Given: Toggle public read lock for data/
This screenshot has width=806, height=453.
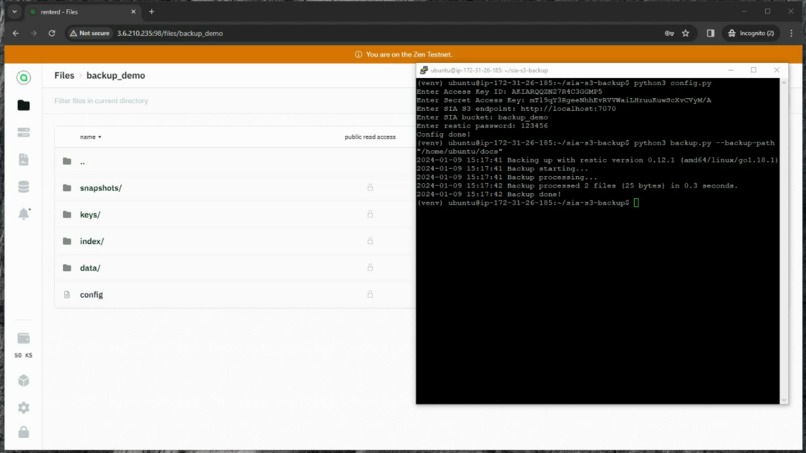Looking at the screenshot, I should [x=370, y=268].
